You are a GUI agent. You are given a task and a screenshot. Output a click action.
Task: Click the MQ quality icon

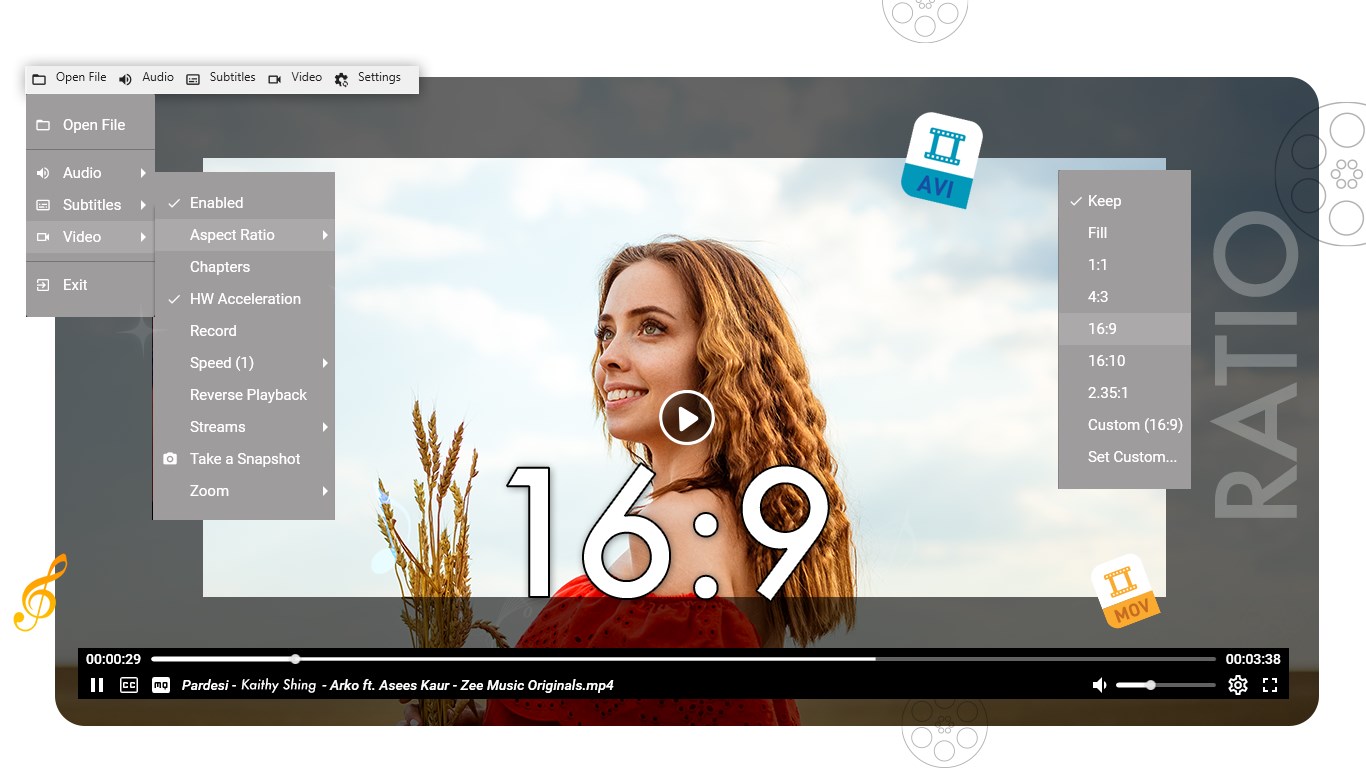tap(161, 685)
